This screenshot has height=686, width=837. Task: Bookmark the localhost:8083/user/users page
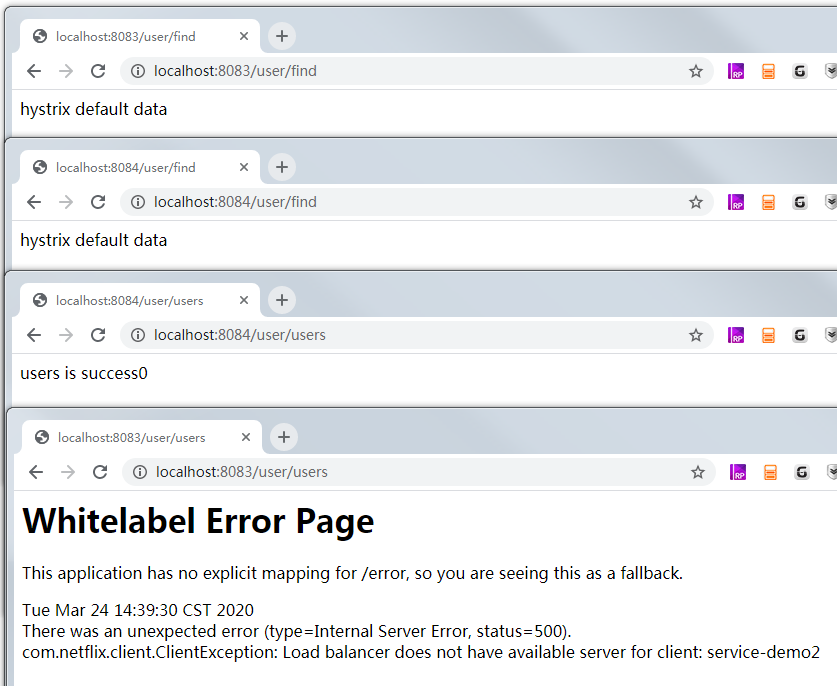[698, 472]
